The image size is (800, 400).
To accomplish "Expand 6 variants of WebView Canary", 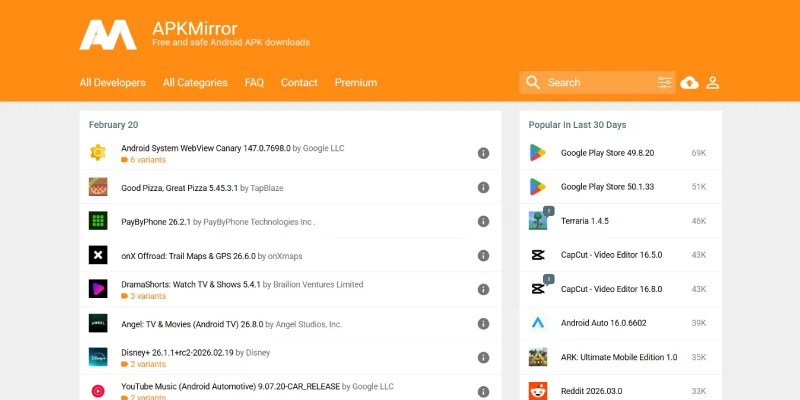I will tap(143, 160).
